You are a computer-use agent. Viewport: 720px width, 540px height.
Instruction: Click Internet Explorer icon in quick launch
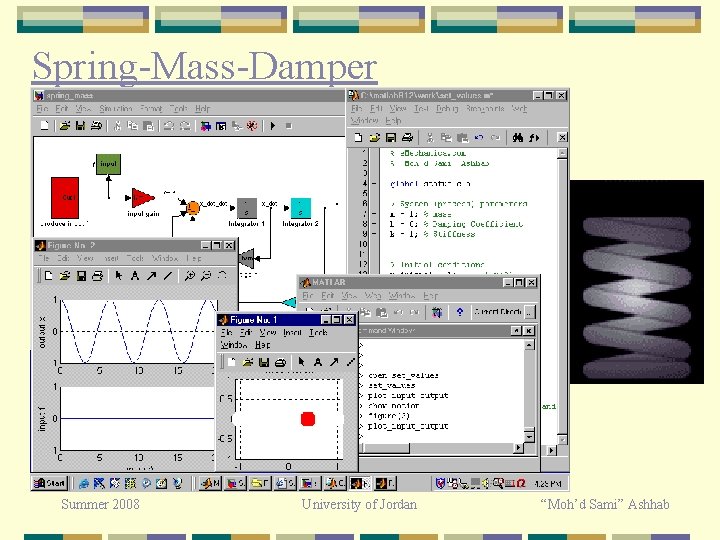coord(84,483)
